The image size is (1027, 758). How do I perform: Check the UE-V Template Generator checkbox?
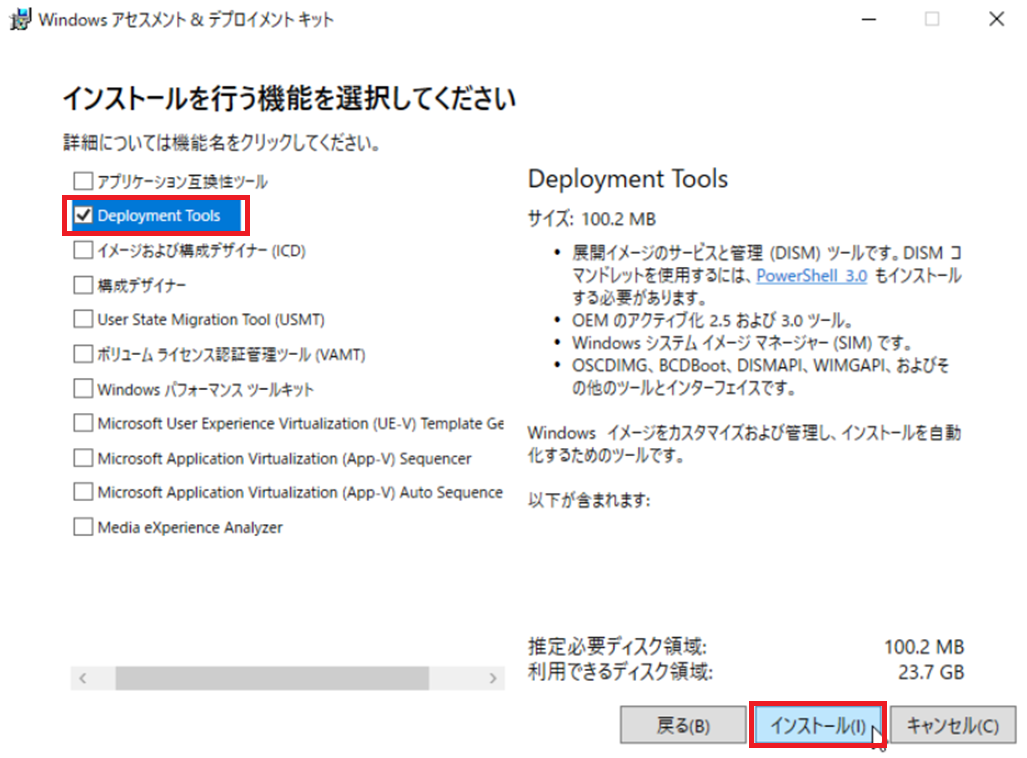(83, 423)
